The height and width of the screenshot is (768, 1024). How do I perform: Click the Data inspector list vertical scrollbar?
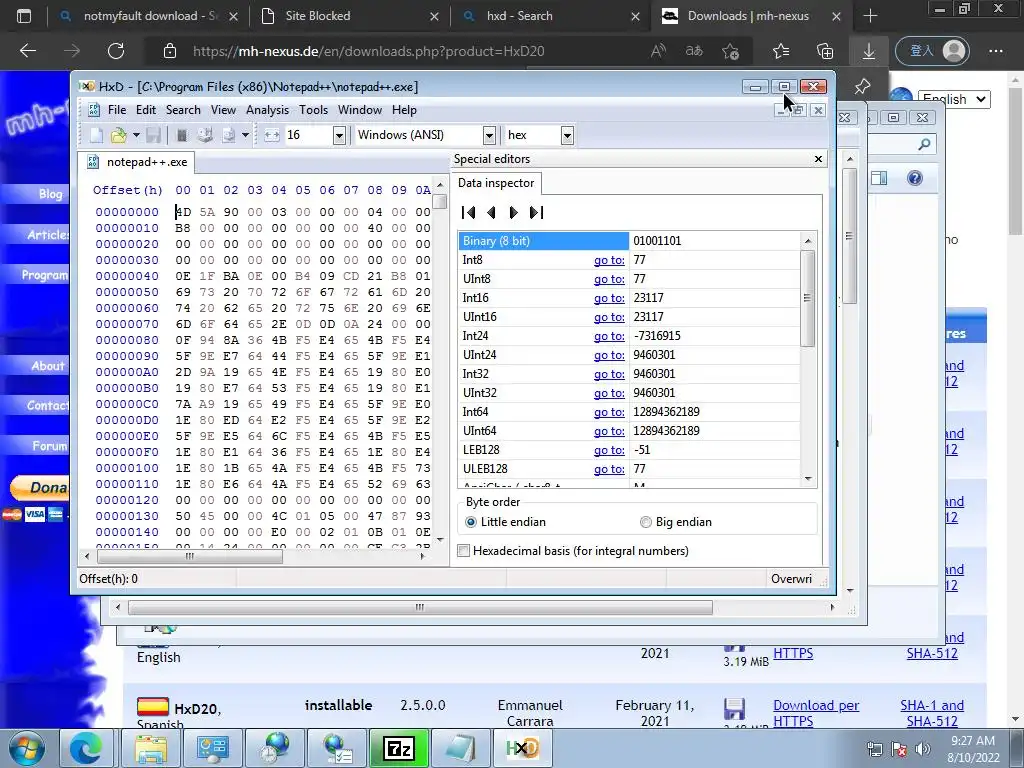point(808,298)
